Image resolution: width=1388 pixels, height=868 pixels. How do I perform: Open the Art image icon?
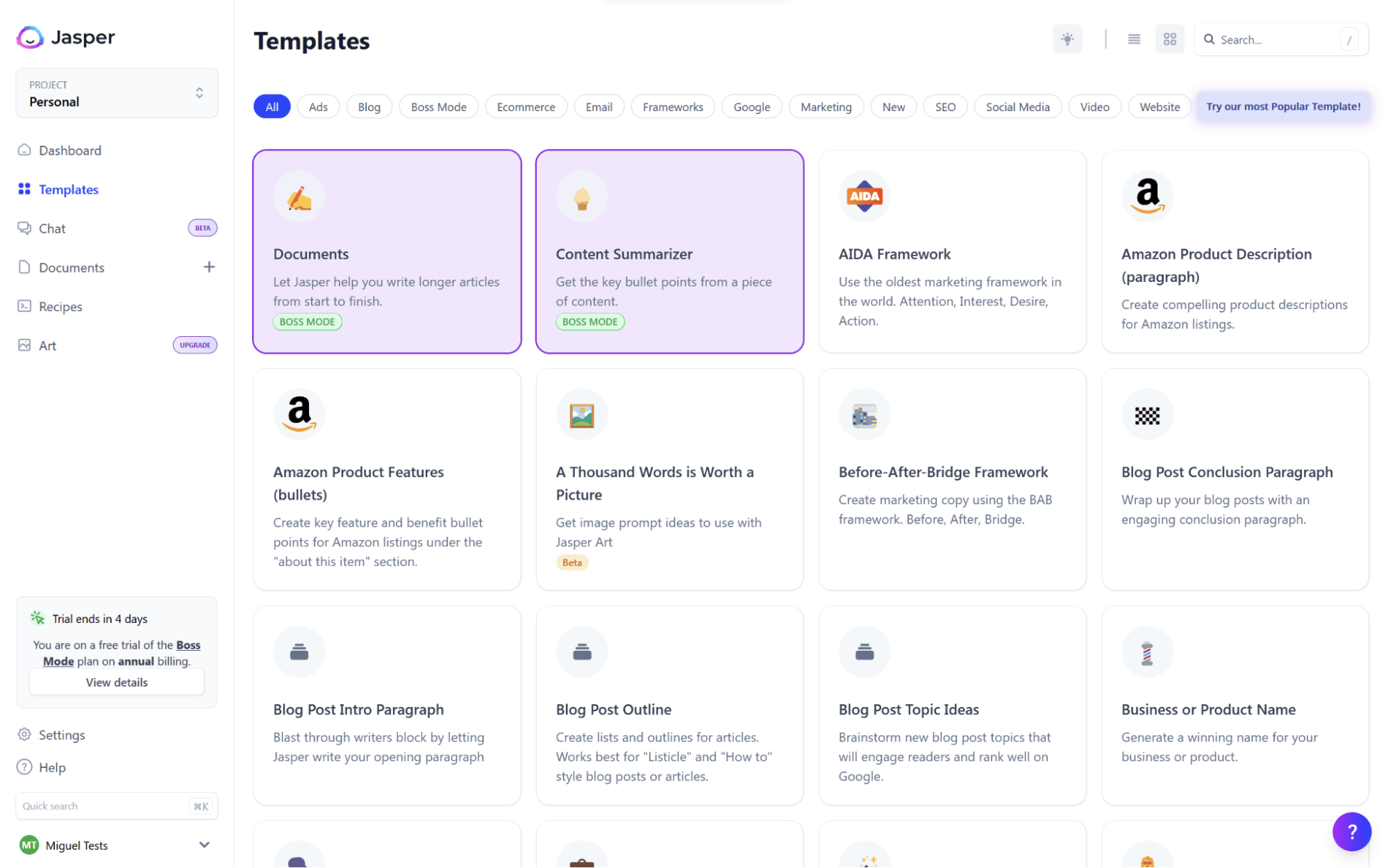tap(24, 345)
